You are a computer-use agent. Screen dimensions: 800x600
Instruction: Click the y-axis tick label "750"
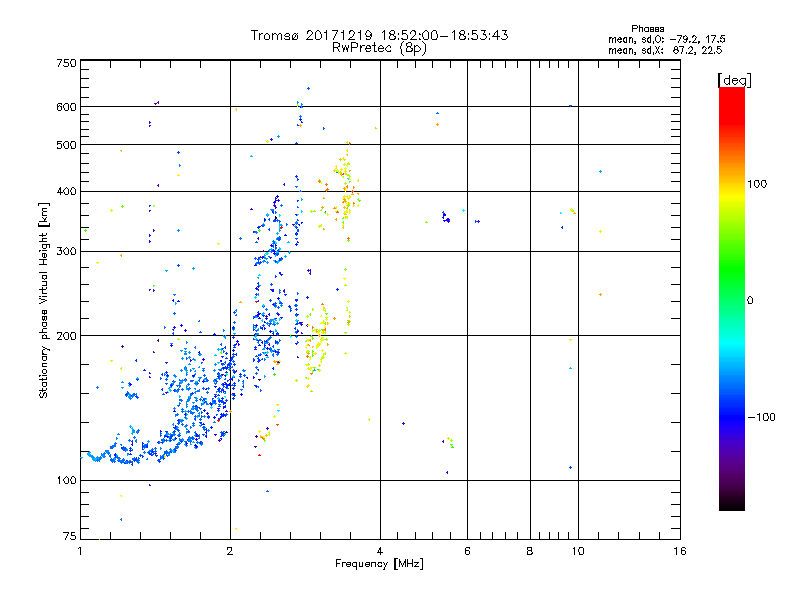[x=66, y=63]
